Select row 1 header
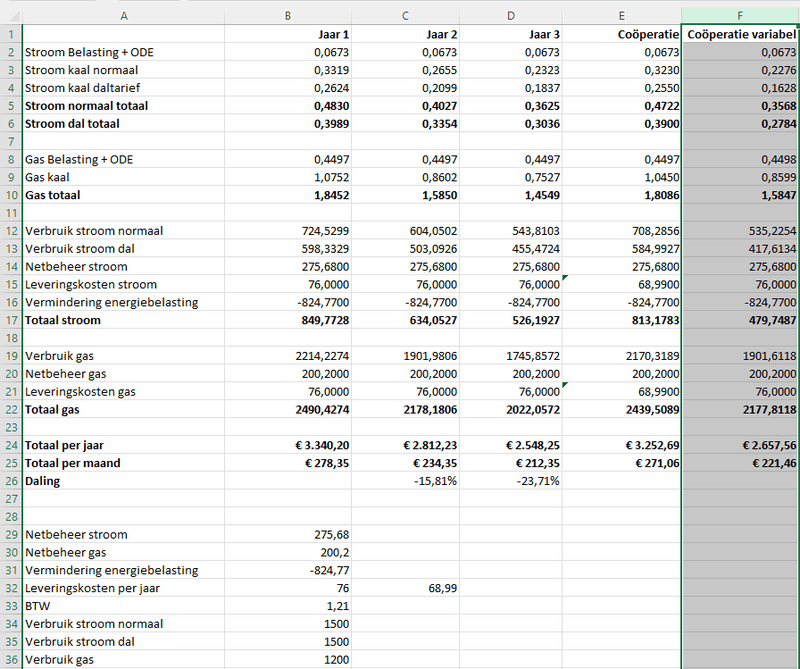 point(11,34)
